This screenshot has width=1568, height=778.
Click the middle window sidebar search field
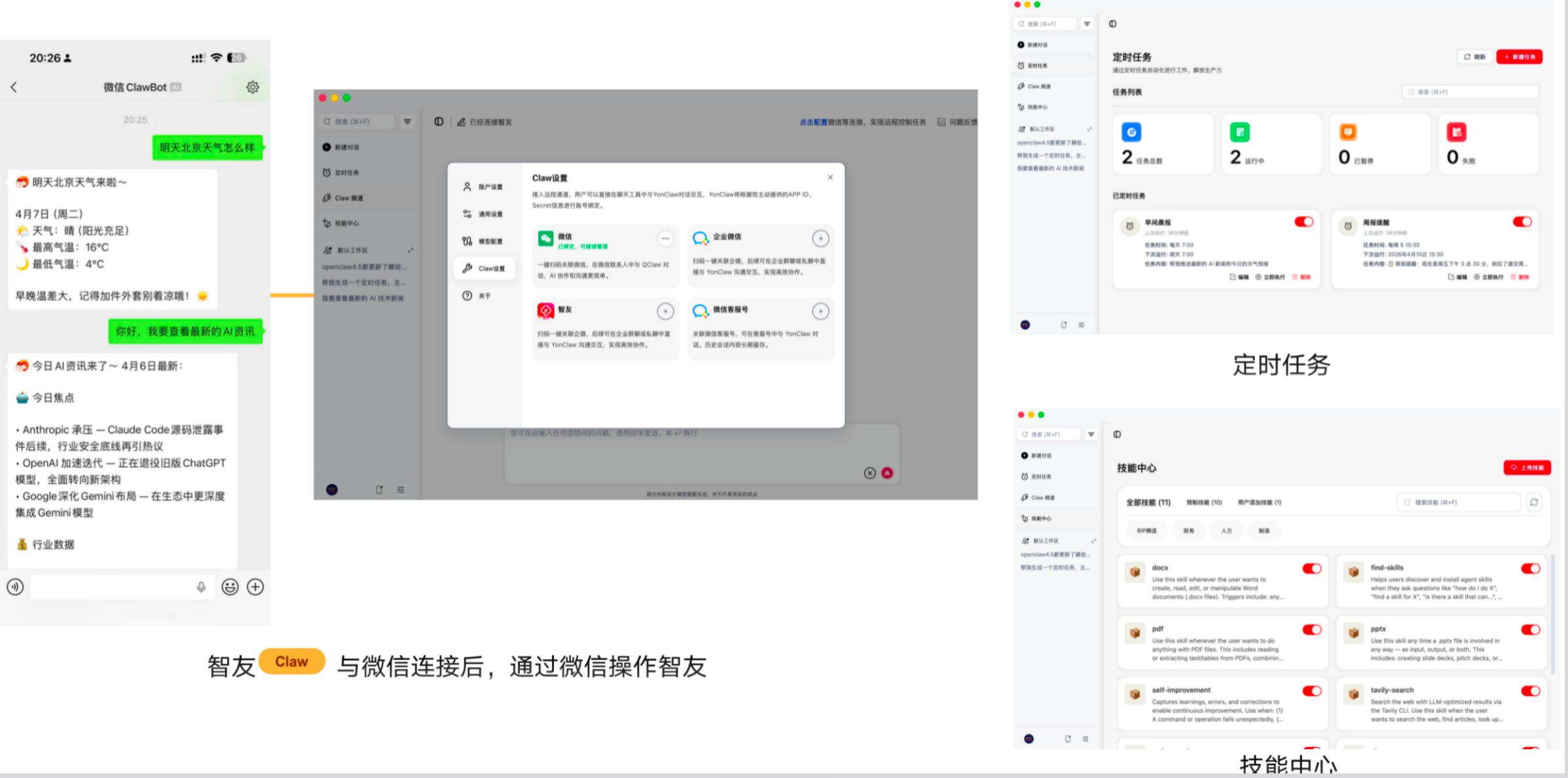click(357, 122)
